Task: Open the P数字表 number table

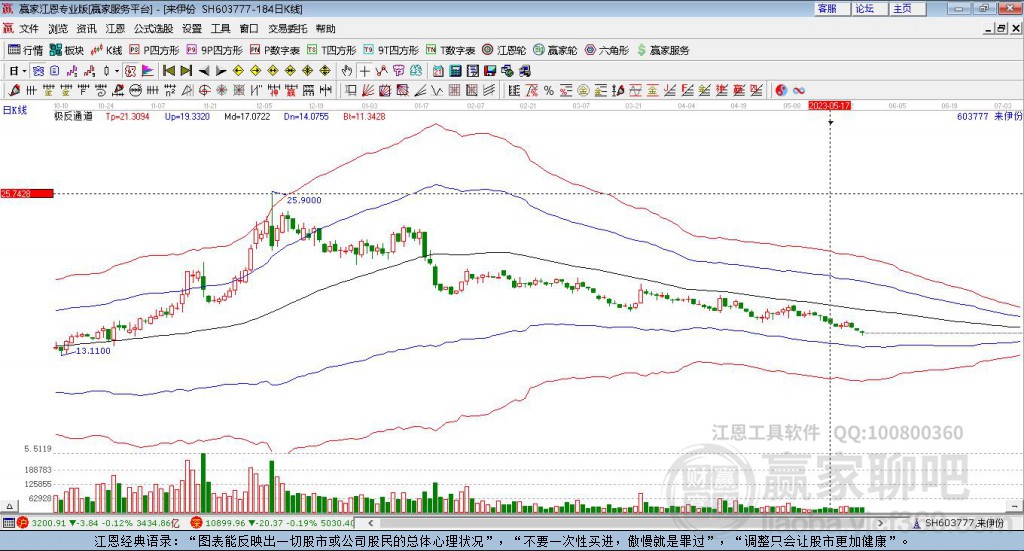Action: [x=274, y=50]
